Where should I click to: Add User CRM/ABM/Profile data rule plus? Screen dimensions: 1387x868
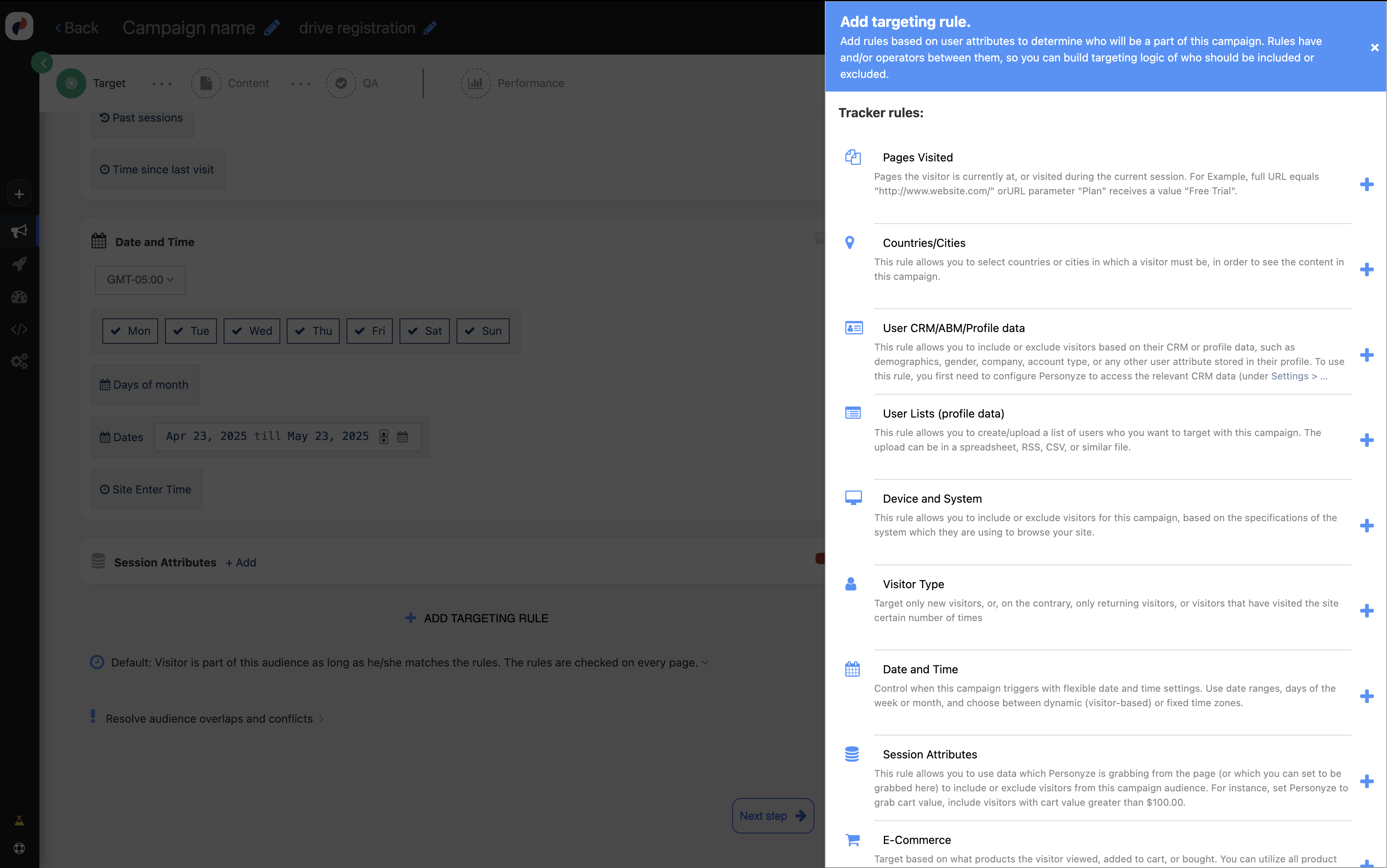pos(1367,355)
